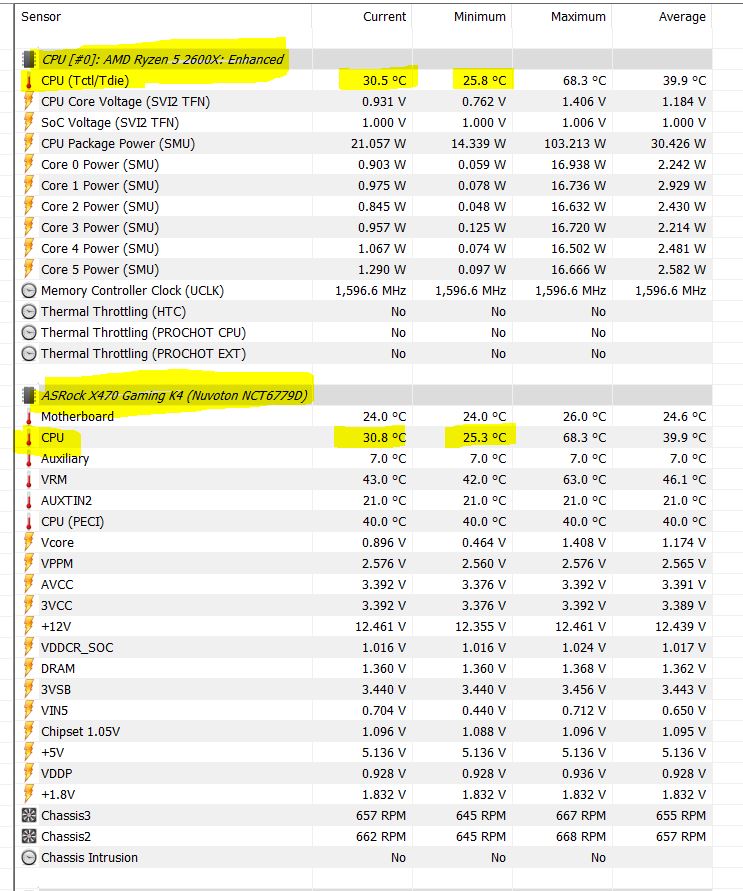Screen dimensions: 743x891
Task: Select the ASRock X470 Gaming K4 group row
Action: point(364,395)
